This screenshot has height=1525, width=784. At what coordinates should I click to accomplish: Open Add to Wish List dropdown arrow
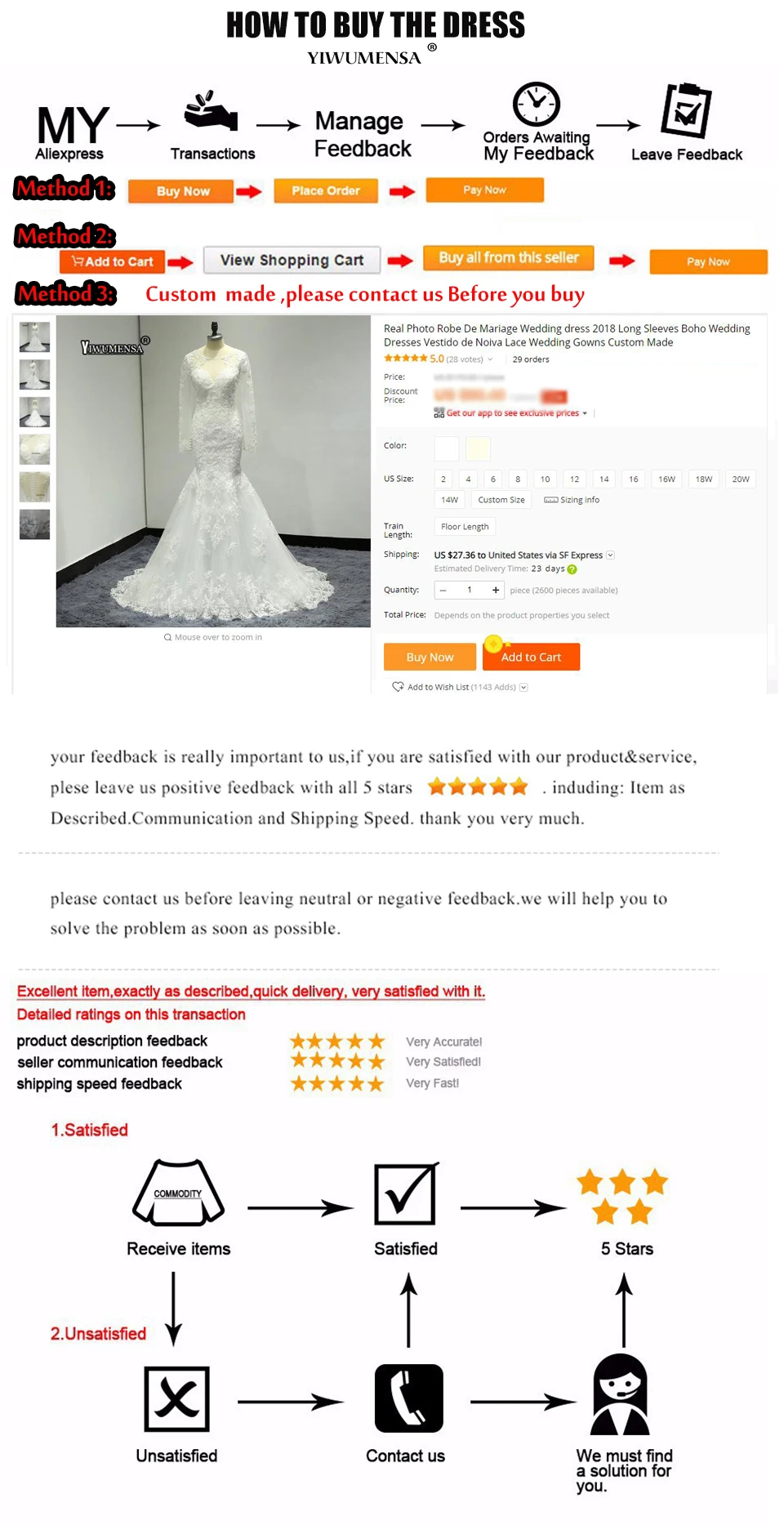click(523, 688)
